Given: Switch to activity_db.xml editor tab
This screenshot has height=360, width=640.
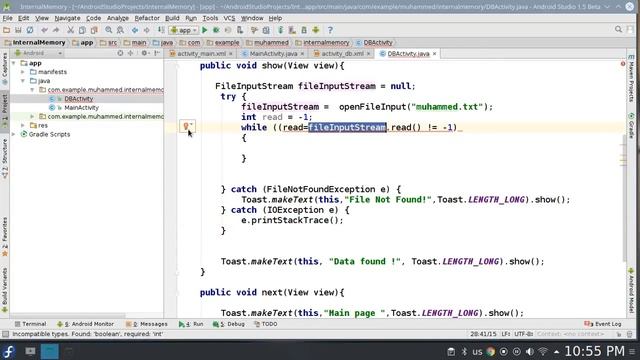Looking at the screenshot, I should (342, 54).
